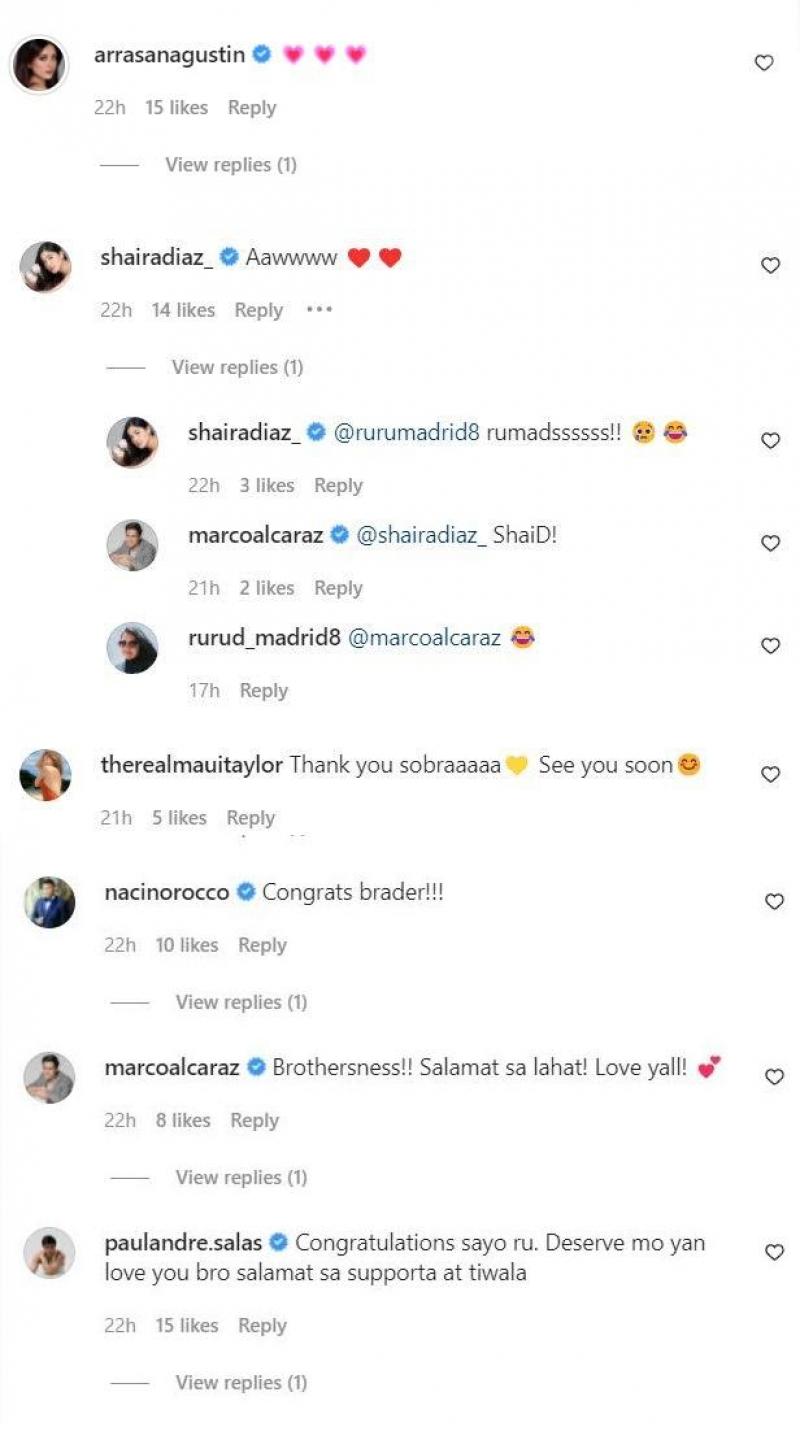Like shairadiaz_'s Aawwww comment
Screen dimensions: 800x1440
click(770, 265)
